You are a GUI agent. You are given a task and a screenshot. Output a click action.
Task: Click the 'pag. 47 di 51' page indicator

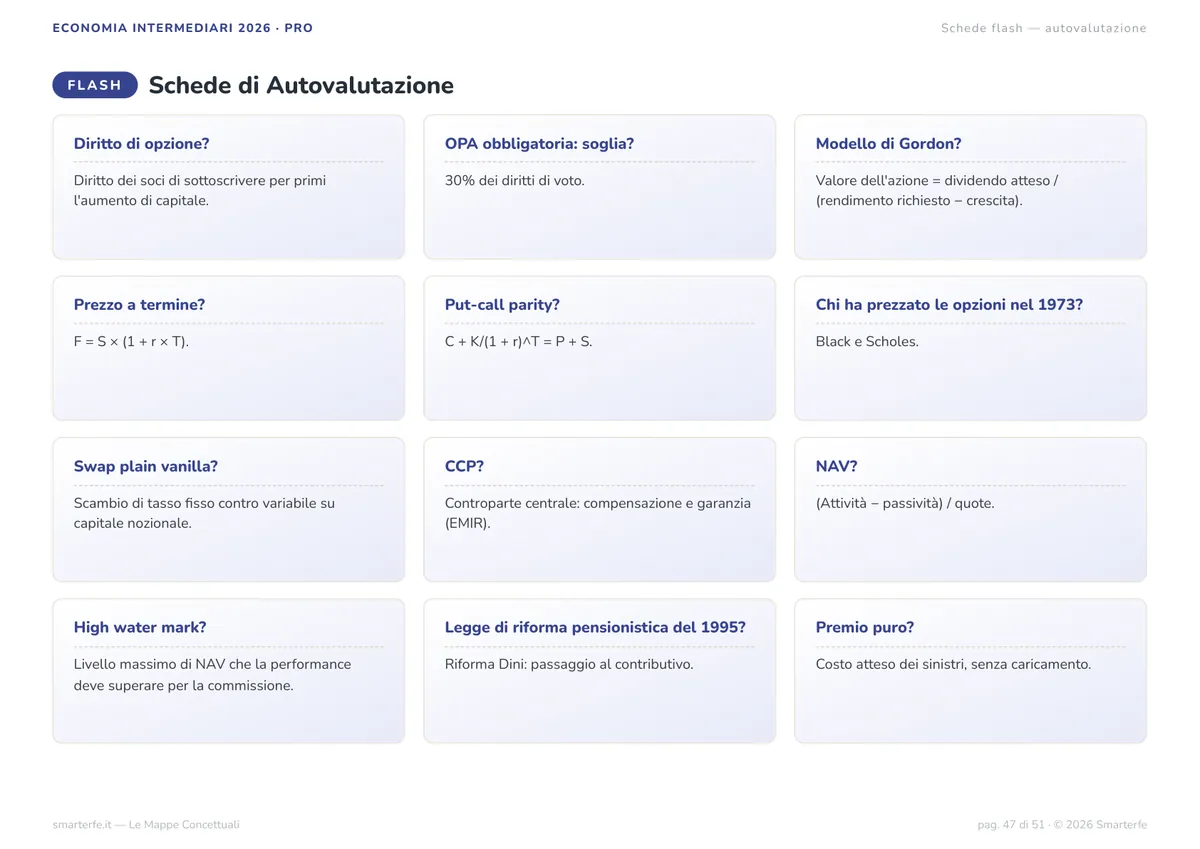(1011, 824)
